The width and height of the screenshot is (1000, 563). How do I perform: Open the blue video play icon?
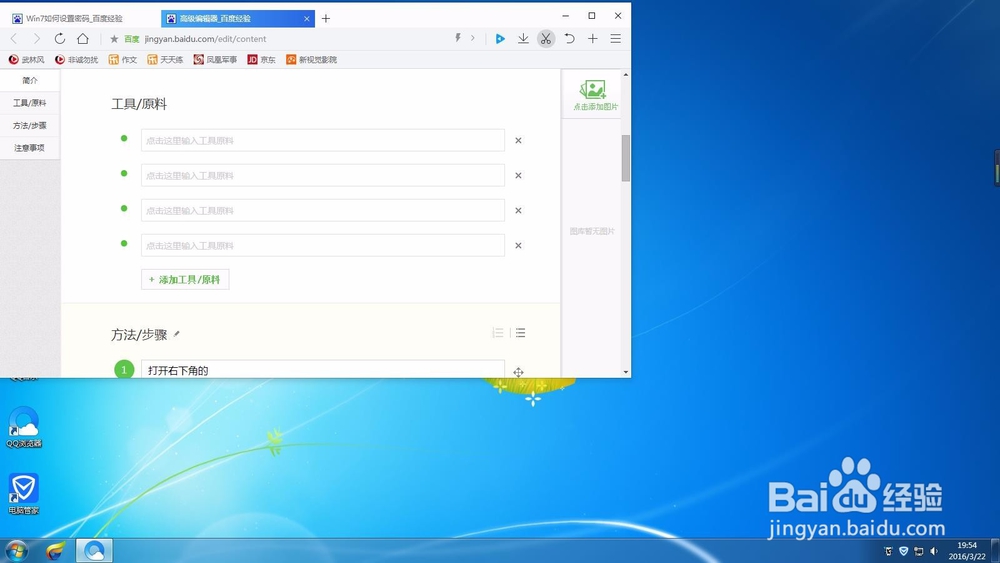pos(500,39)
